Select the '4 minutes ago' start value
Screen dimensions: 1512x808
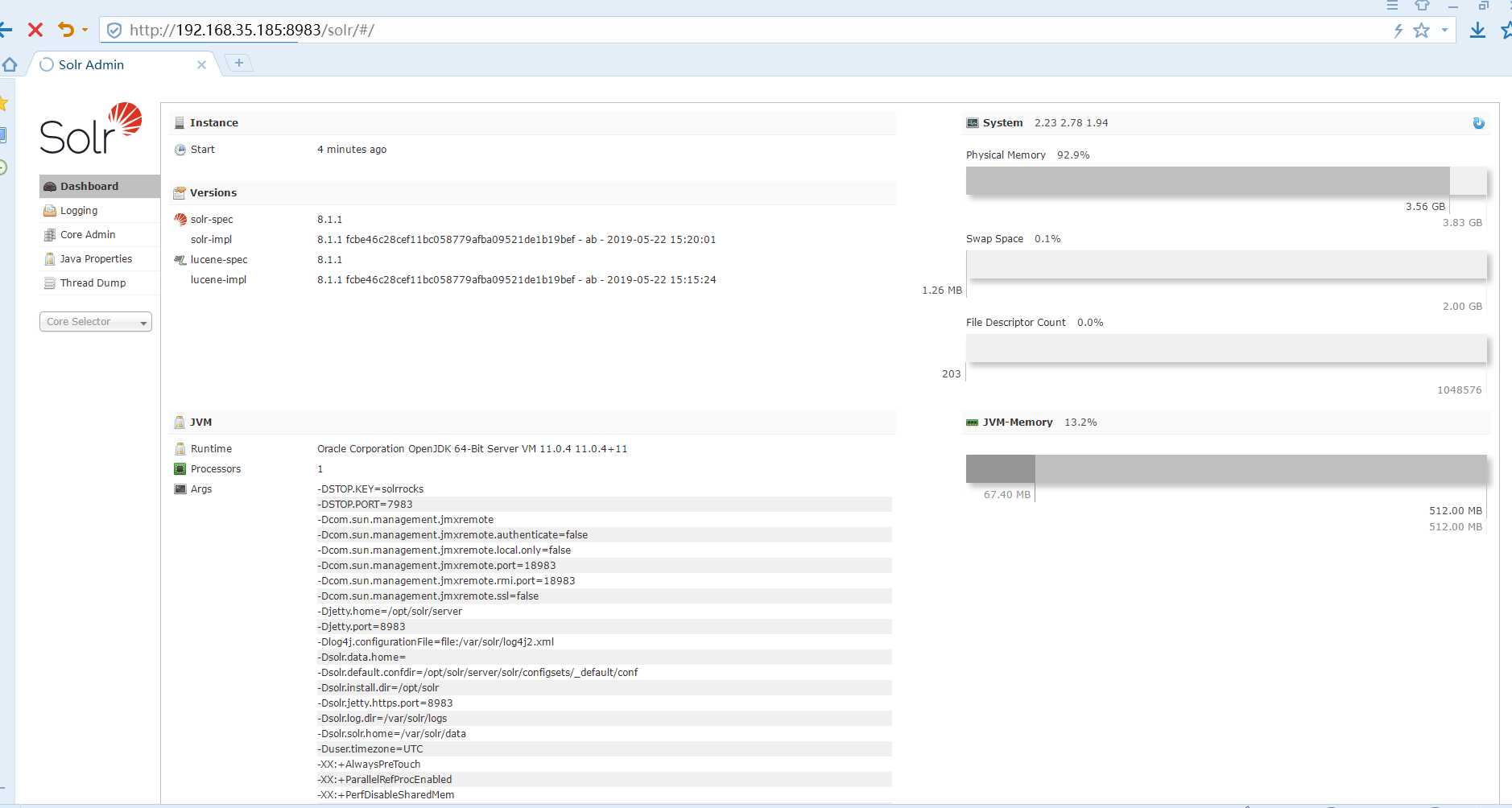tap(352, 150)
